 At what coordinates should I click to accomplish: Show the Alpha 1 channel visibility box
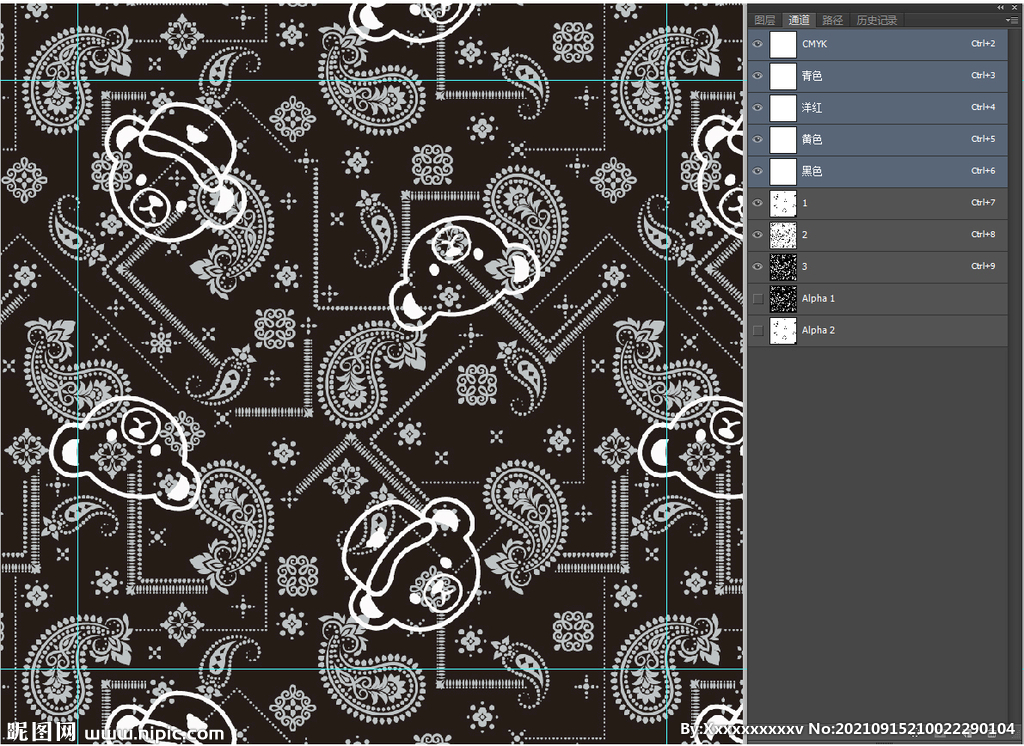758,299
